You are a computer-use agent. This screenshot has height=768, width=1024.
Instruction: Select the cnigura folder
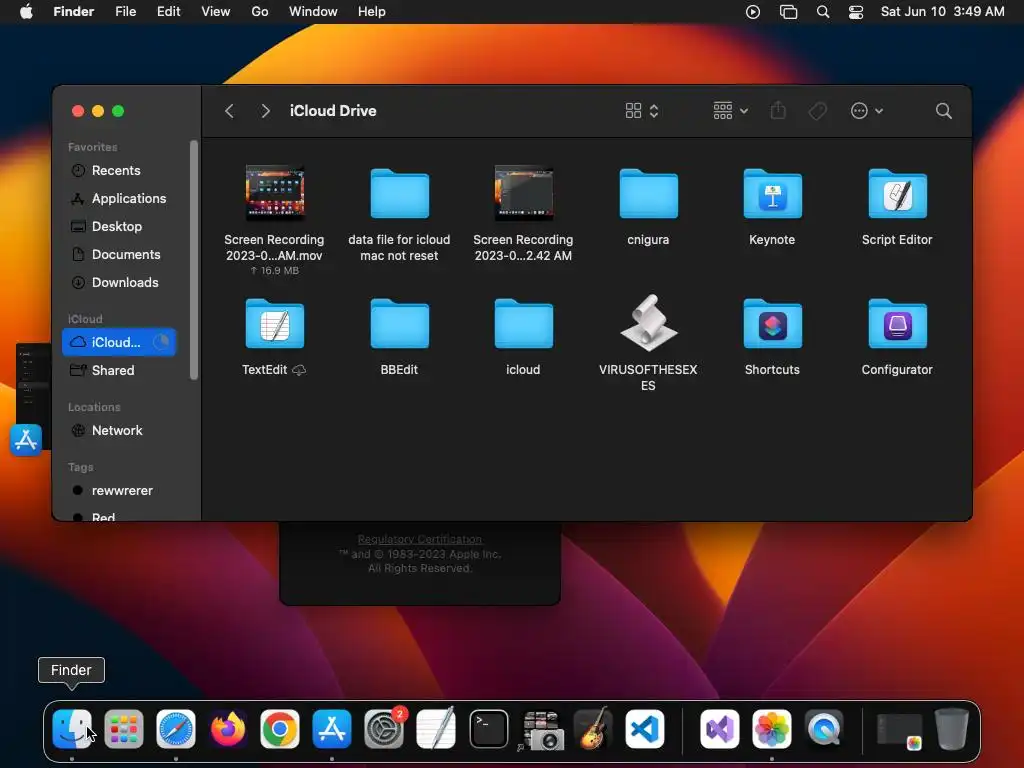point(648,194)
